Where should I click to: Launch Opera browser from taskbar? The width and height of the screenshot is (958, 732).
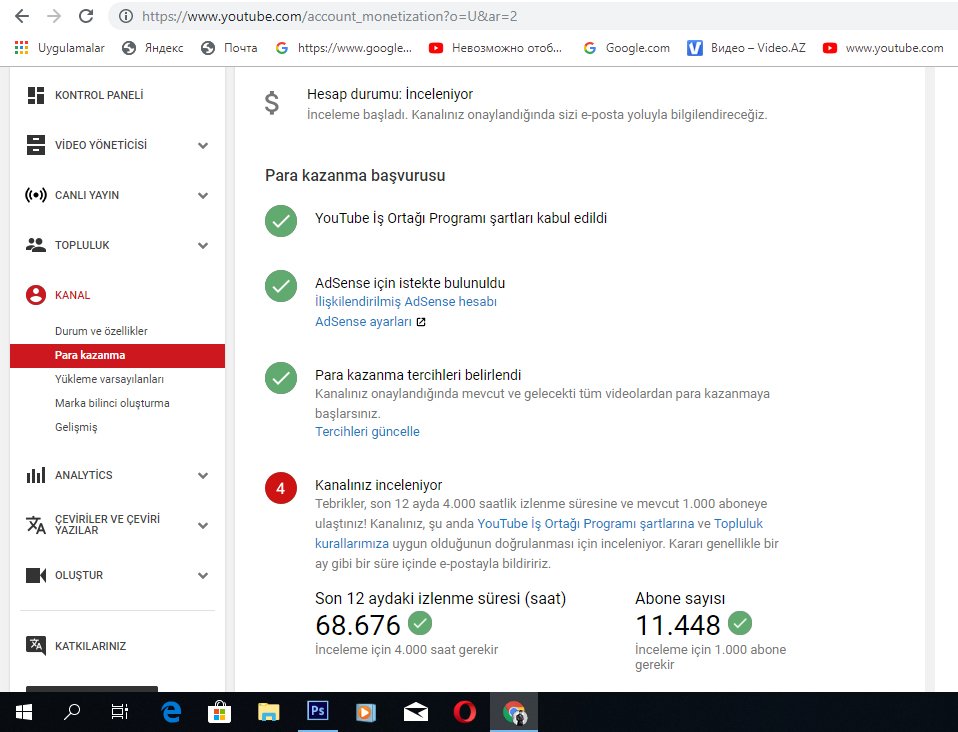tap(465, 712)
